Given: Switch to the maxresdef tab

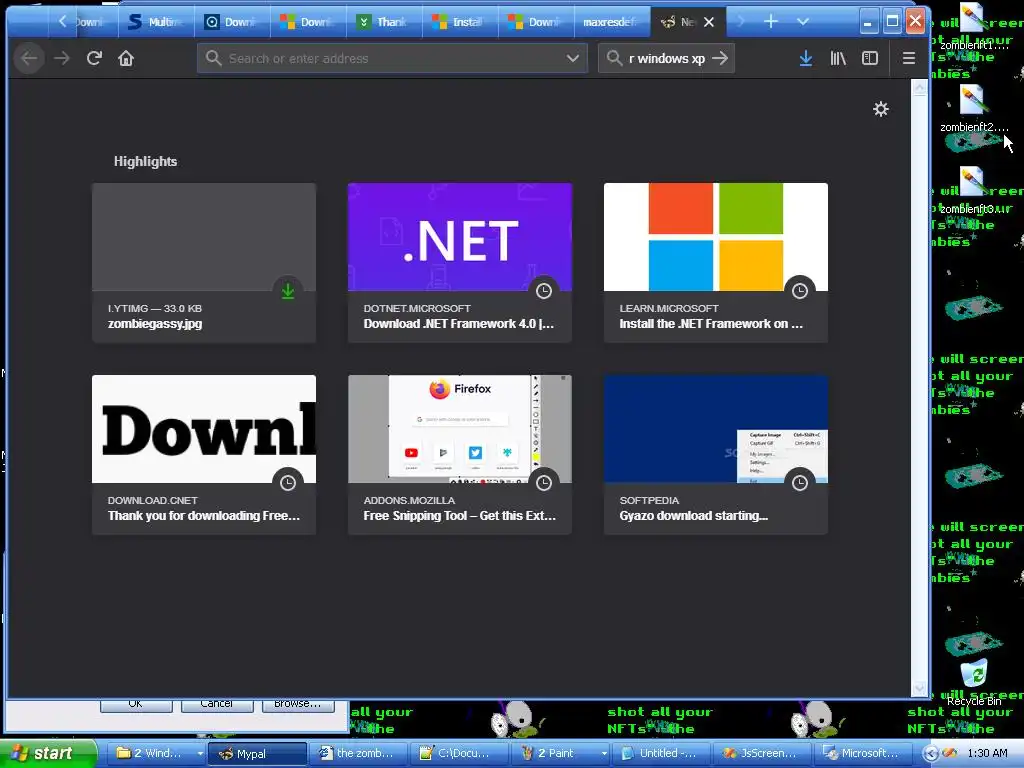Looking at the screenshot, I should (x=612, y=22).
